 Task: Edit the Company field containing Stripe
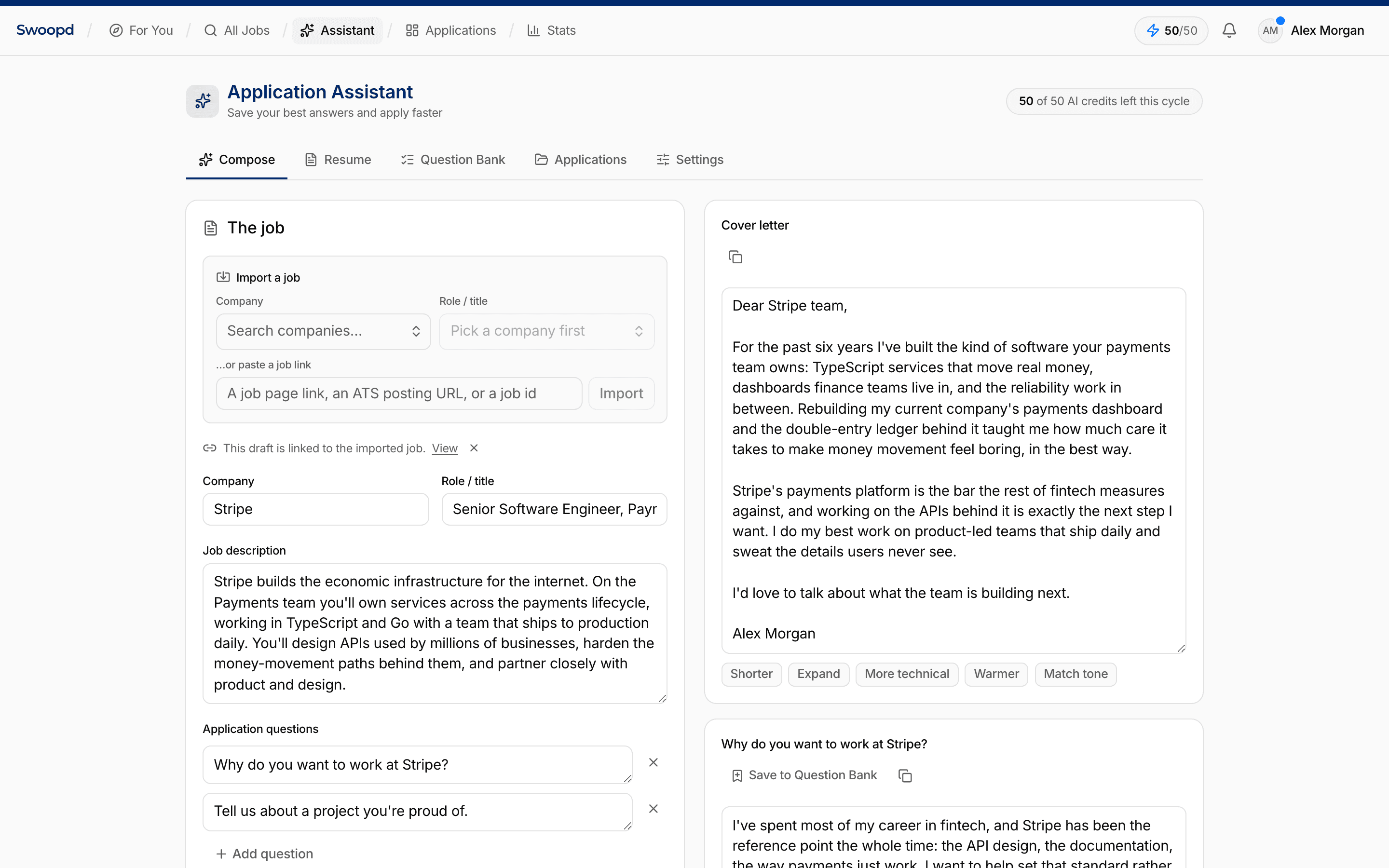[316, 509]
